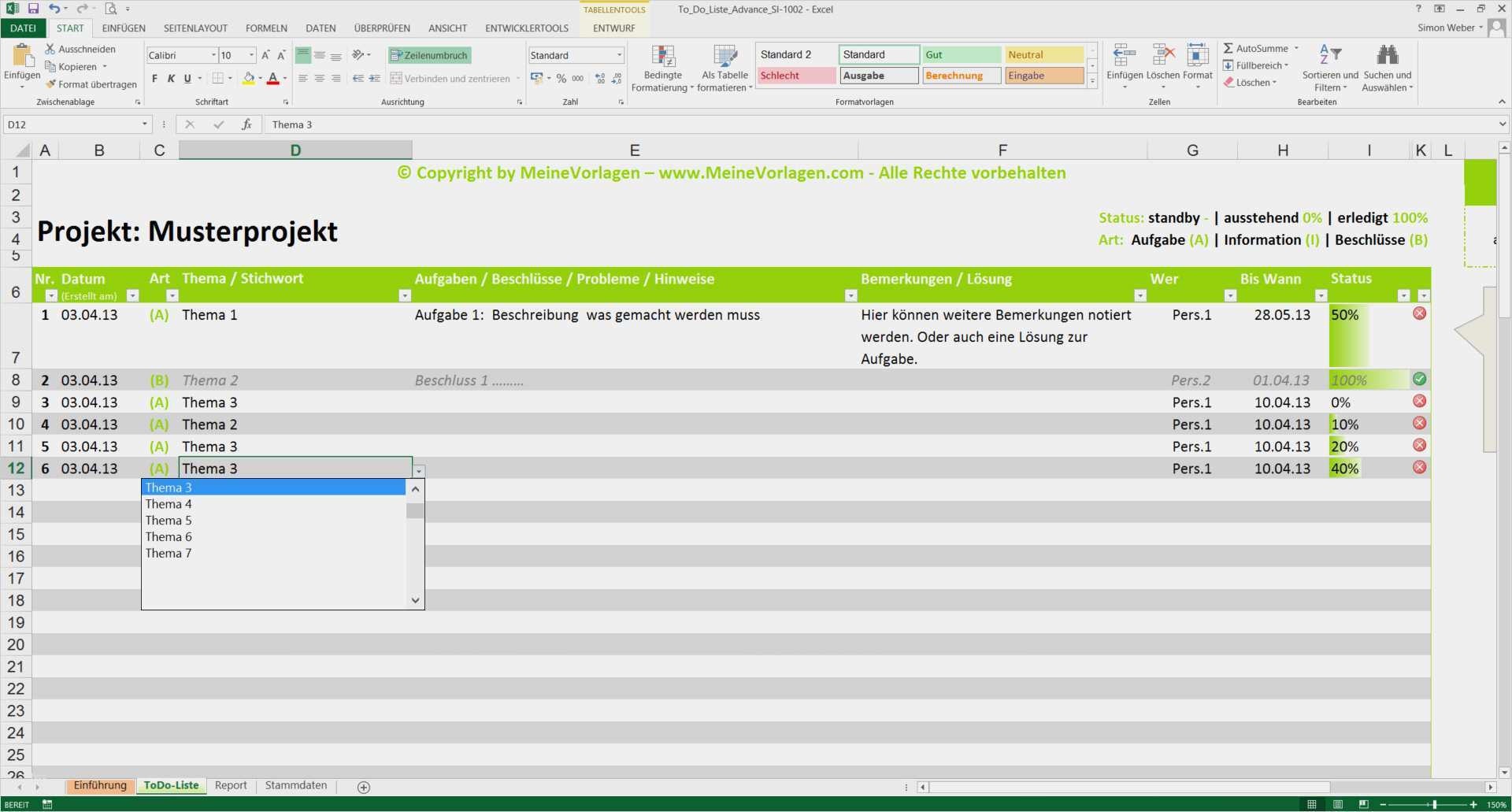Select Sortieren und Filtern
Viewport: 1512px width, 812px height.
pos(1329,67)
